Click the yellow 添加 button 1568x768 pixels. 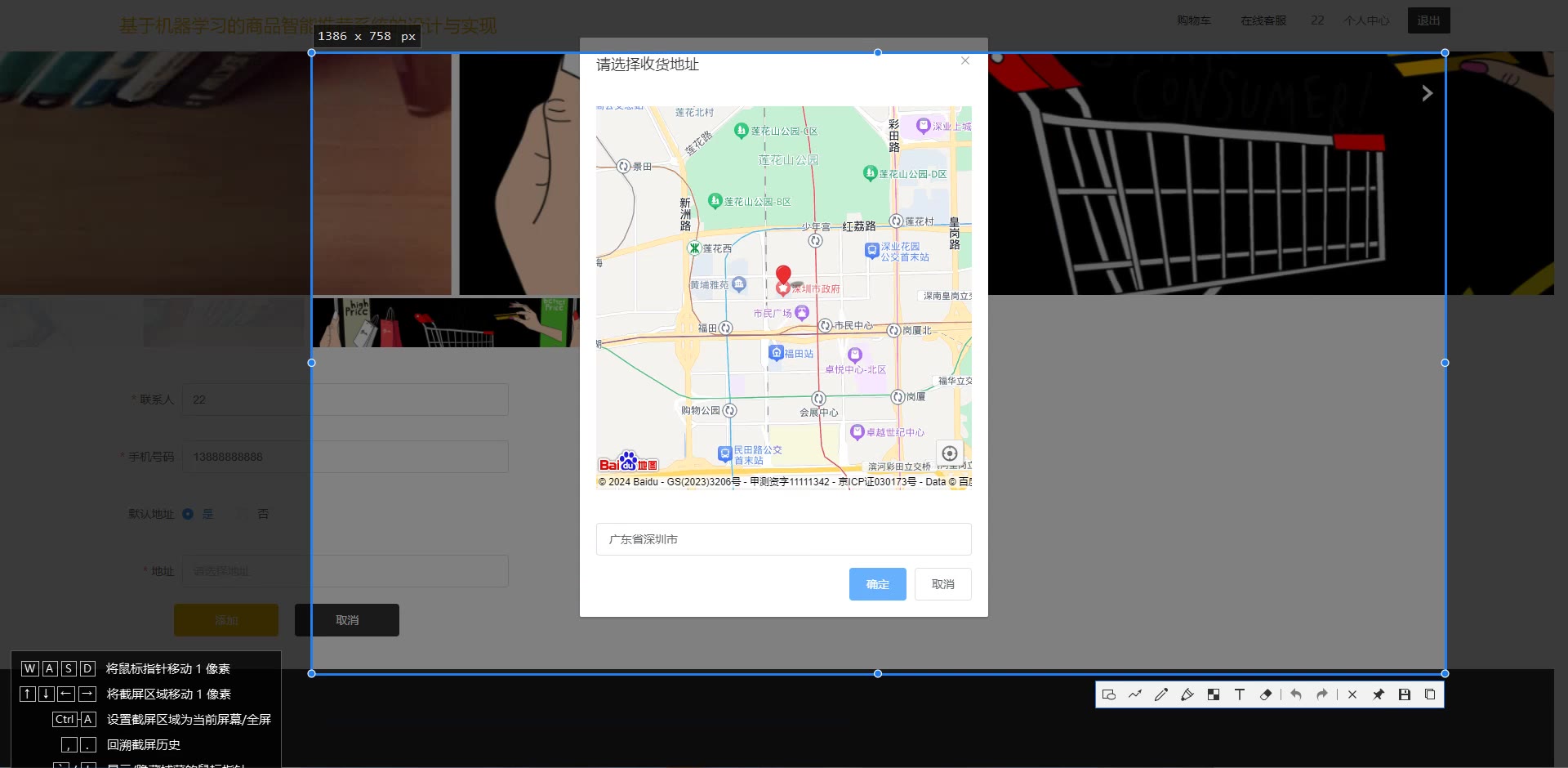(226, 620)
